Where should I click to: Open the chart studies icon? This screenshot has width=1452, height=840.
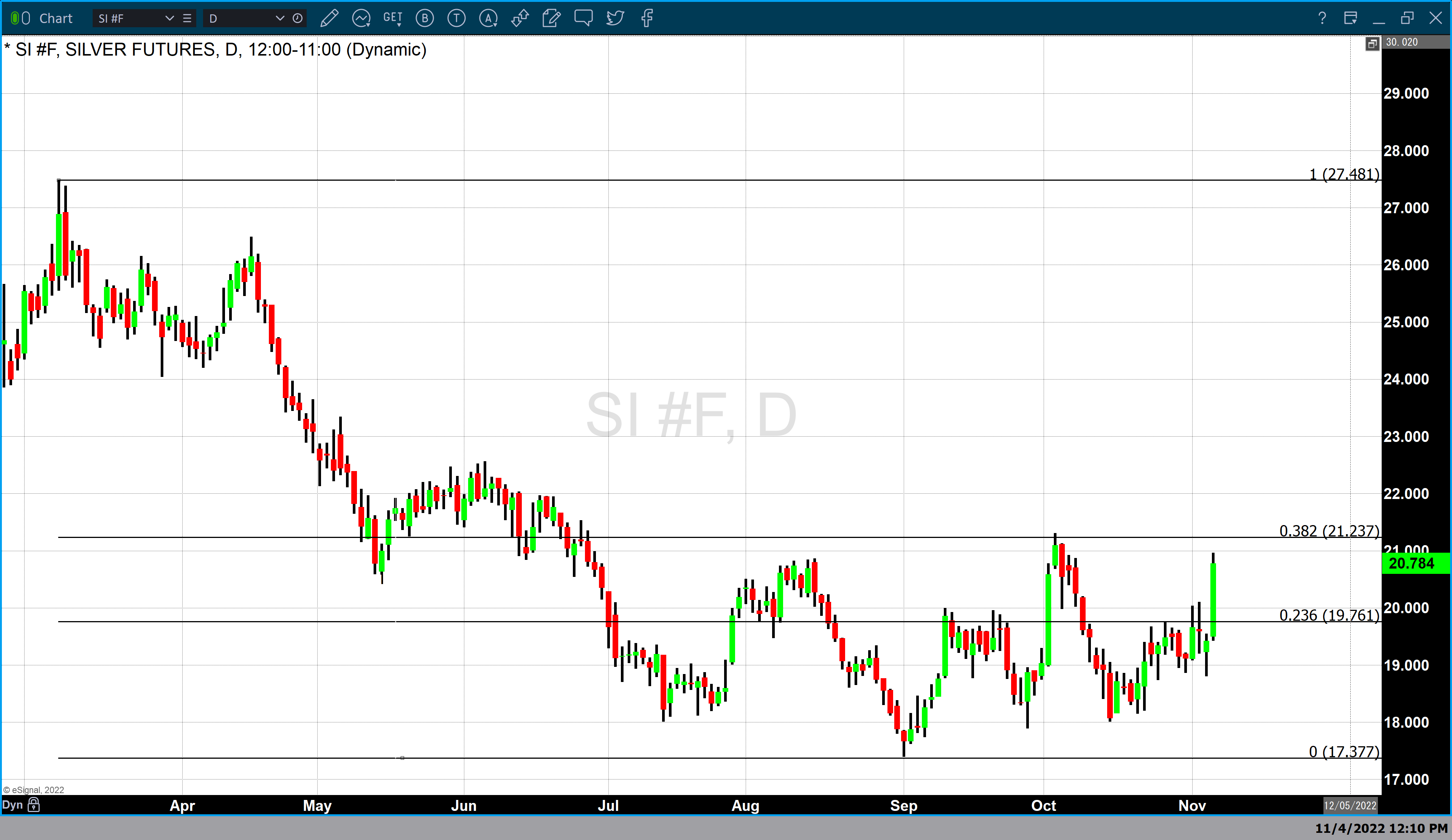point(361,19)
